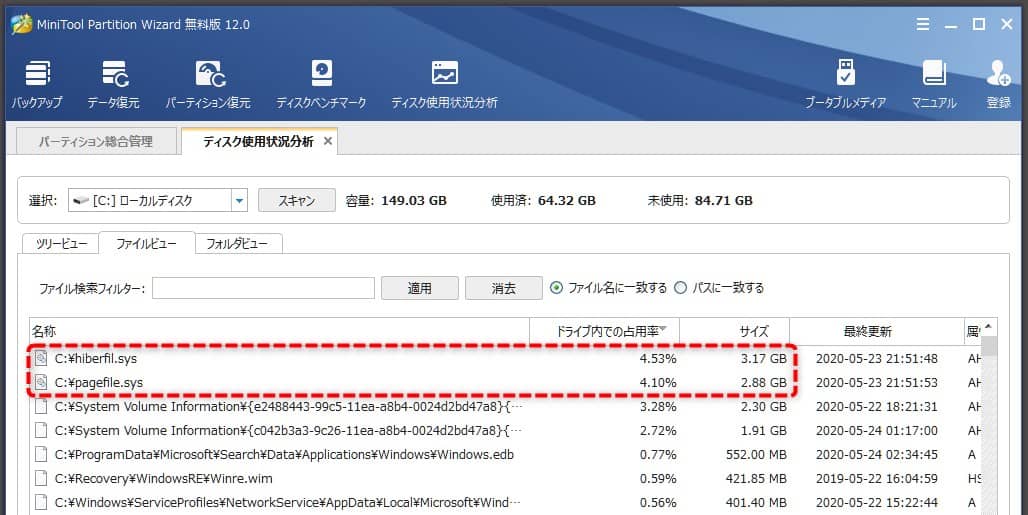Select the System Volume Information {c042b3a3 row
This screenshot has width=1028, height=515.
[505, 430]
